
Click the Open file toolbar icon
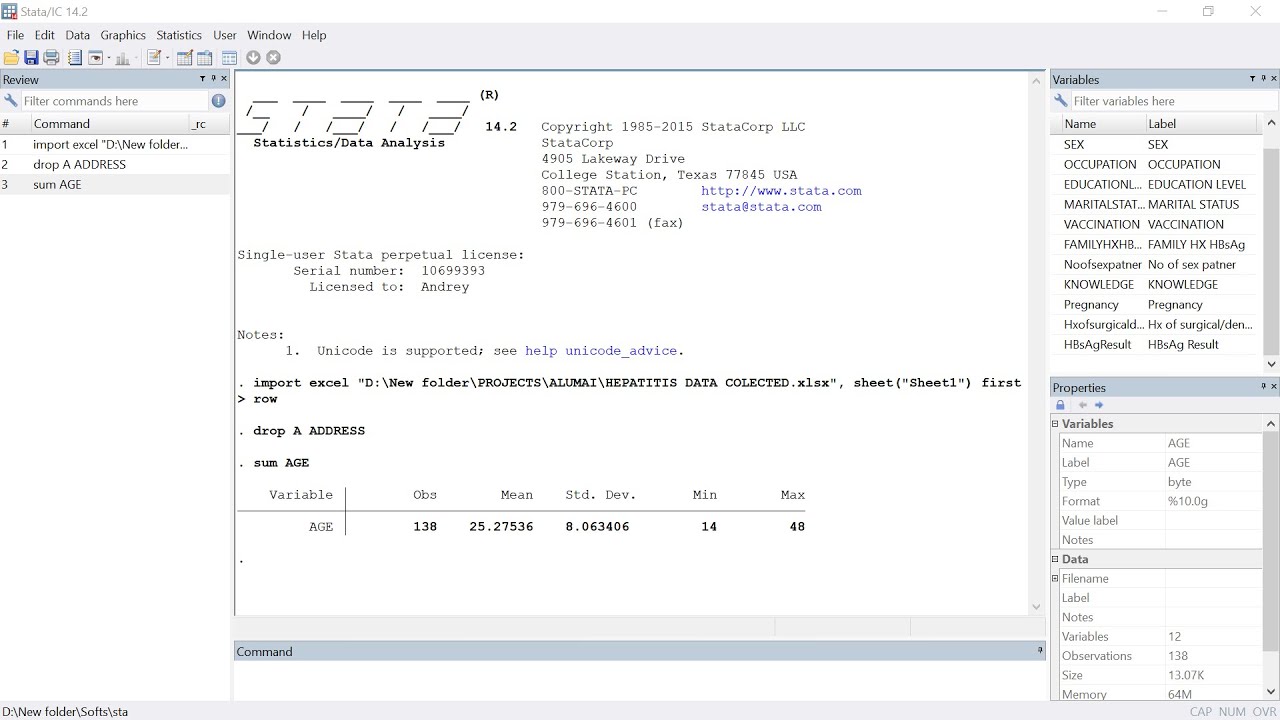(11, 58)
